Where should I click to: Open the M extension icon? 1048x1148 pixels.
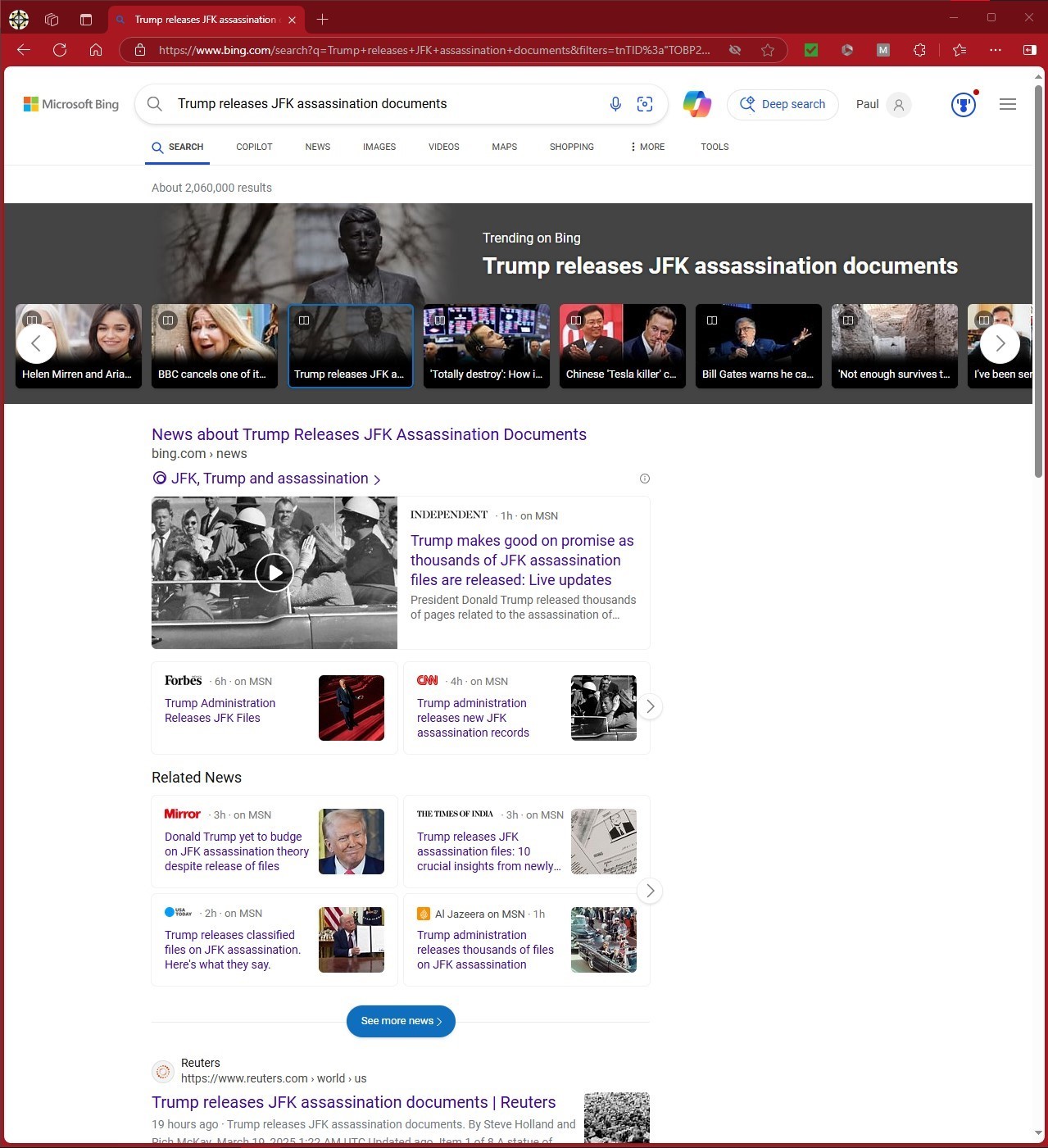(x=883, y=50)
